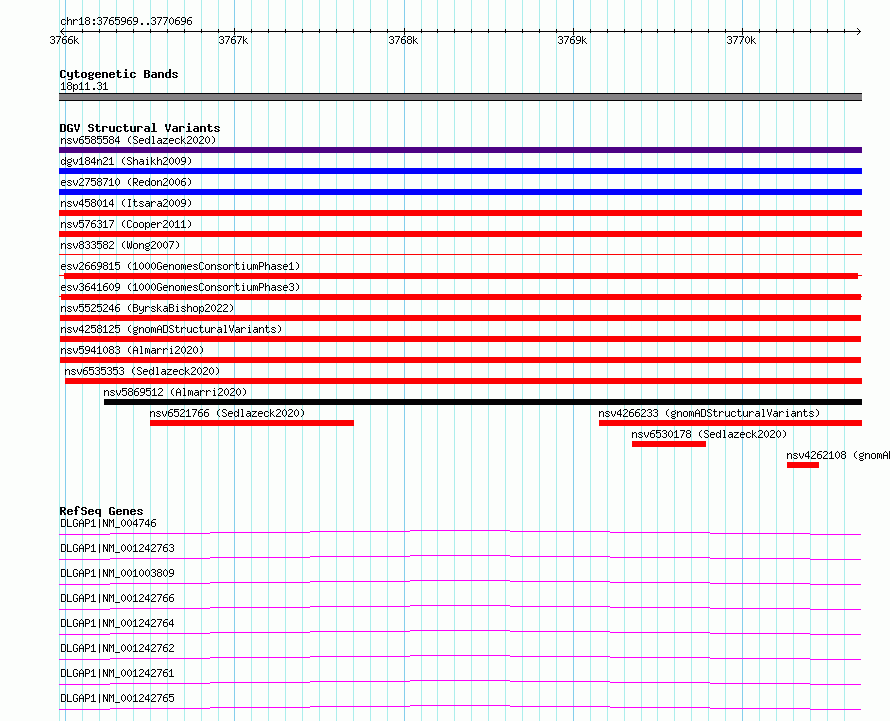Click the 3767k ruler label
The width and height of the screenshot is (890, 721).
coord(233,40)
